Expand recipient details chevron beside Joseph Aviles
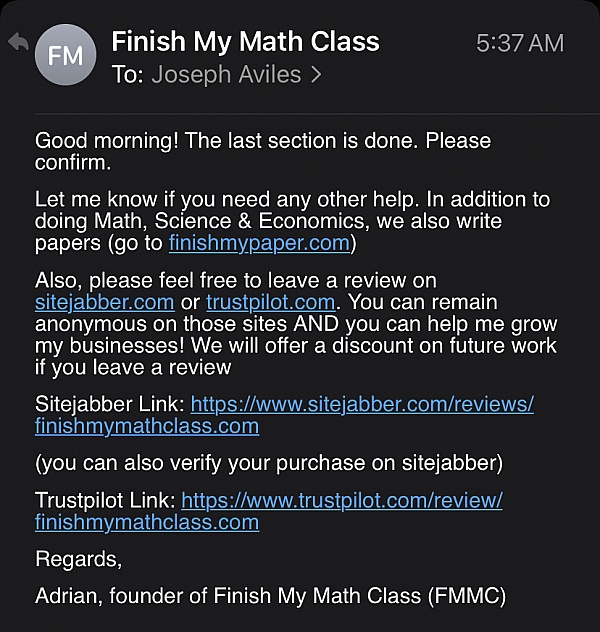This screenshot has width=600, height=632. [317, 74]
